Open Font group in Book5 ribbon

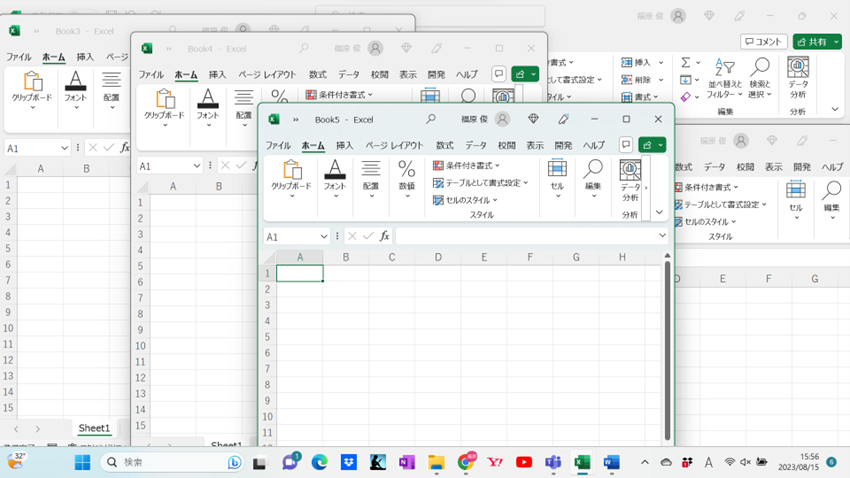(x=334, y=179)
